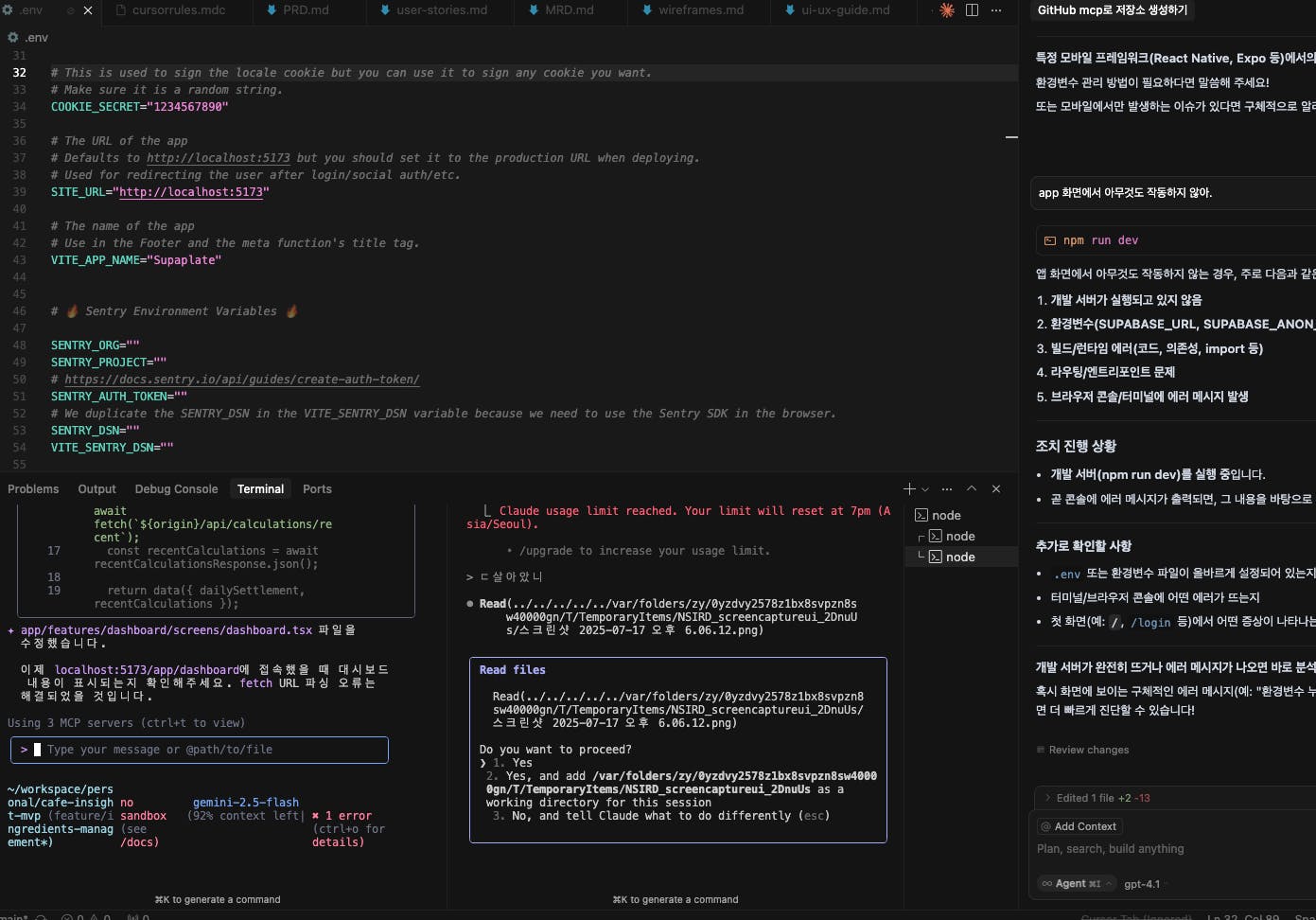The width and height of the screenshot is (1316, 920).
Task: Click the line number 48 in gutter
Action: [x=20, y=345]
